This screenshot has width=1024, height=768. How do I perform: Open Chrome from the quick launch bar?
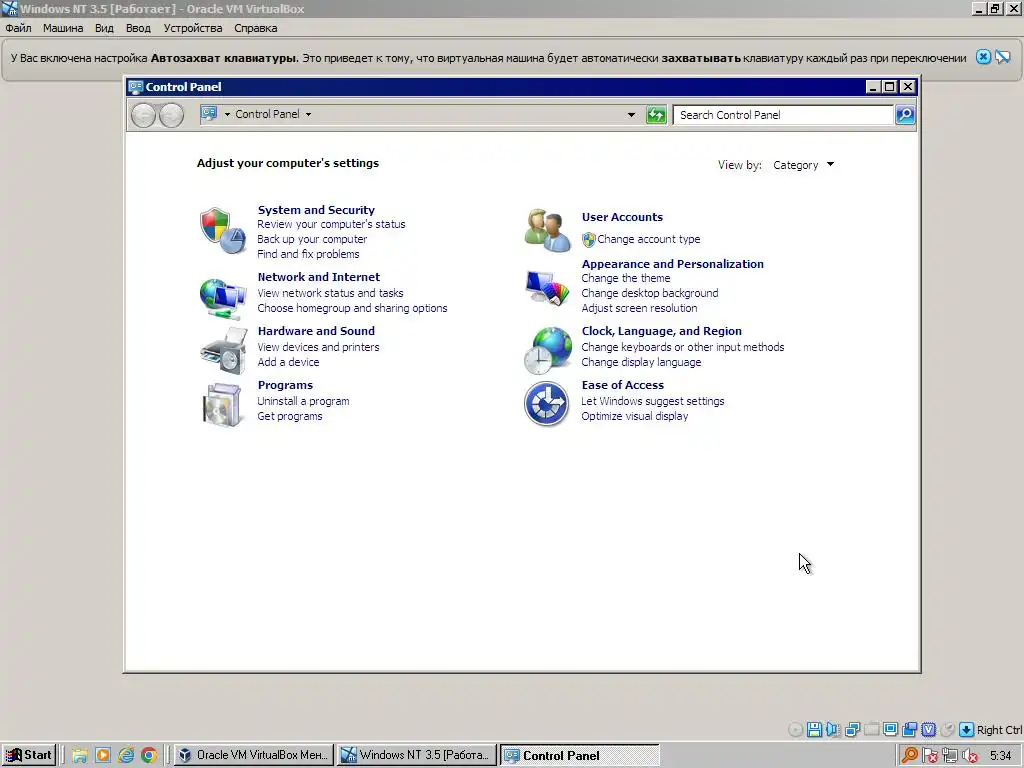(x=149, y=755)
